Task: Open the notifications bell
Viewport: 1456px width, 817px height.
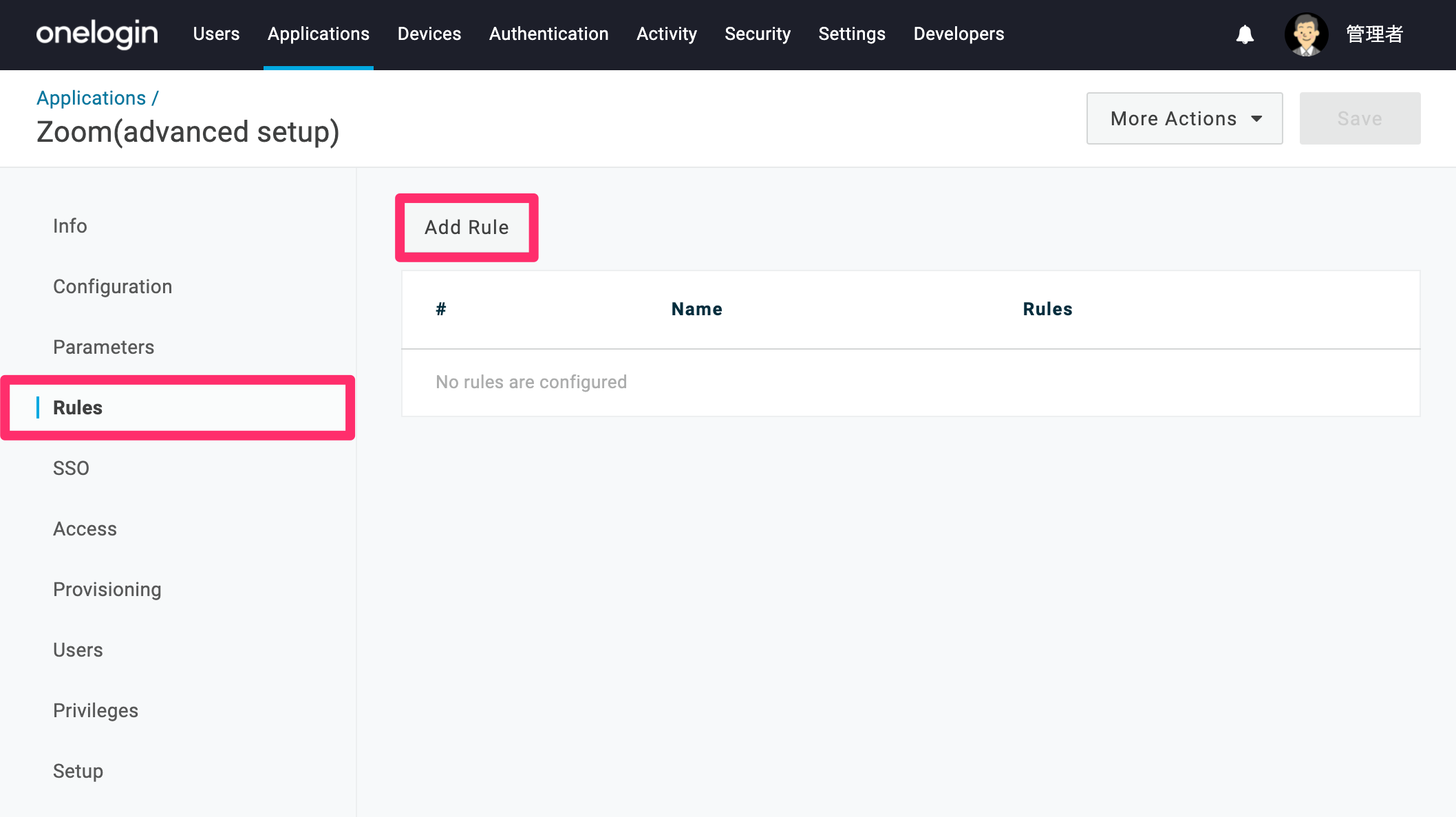Action: pos(1245,34)
